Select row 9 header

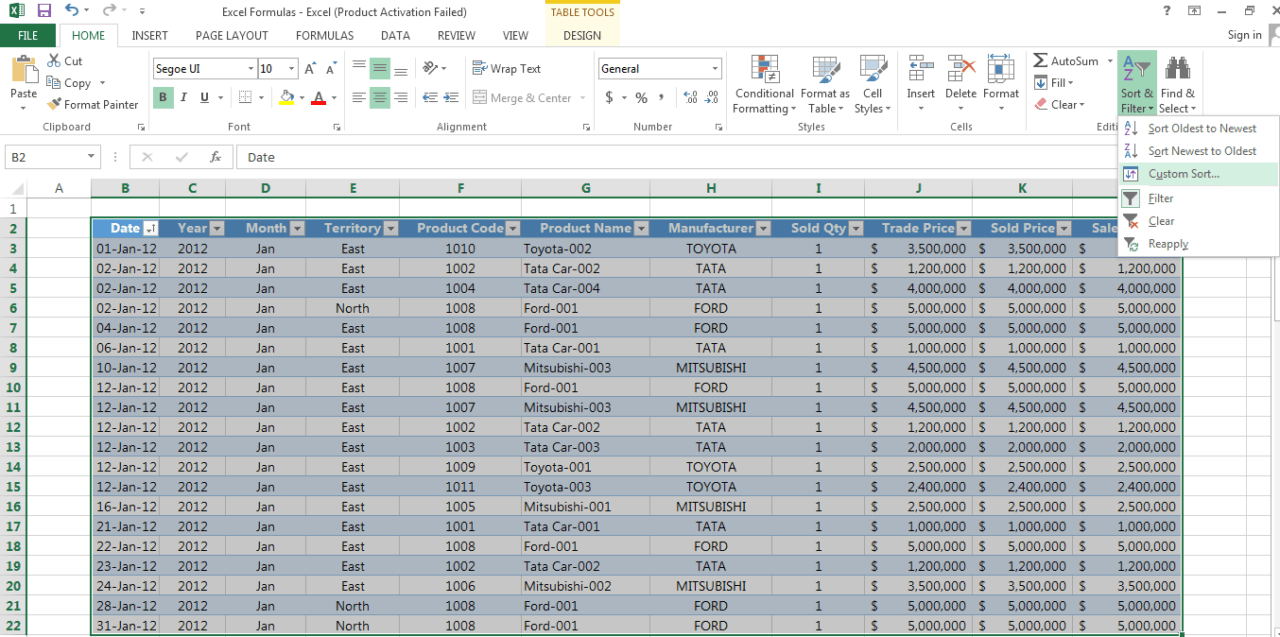[x=14, y=368]
